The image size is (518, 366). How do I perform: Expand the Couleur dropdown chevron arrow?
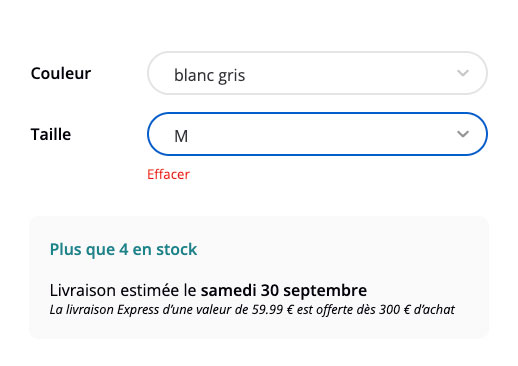pos(463,73)
